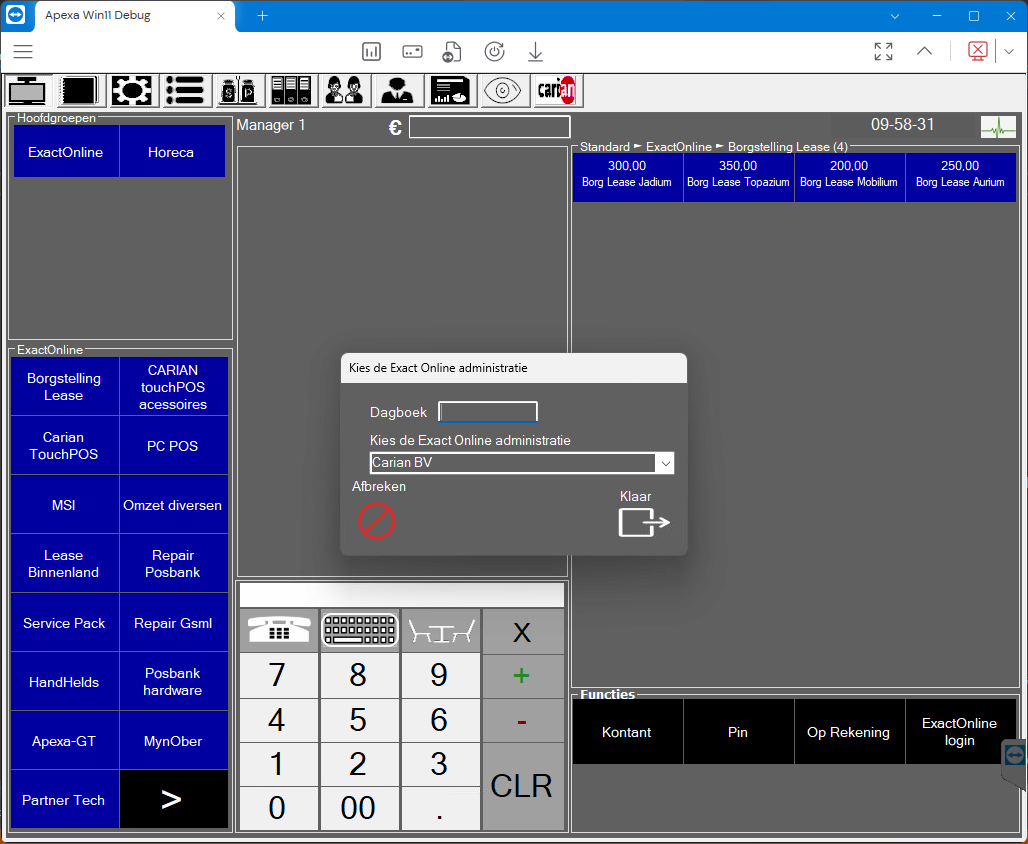The height and width of the screenshot is (844, 1028).
Task: Open the MSI group
Action: pyautogui.click(x=64, y=504)
